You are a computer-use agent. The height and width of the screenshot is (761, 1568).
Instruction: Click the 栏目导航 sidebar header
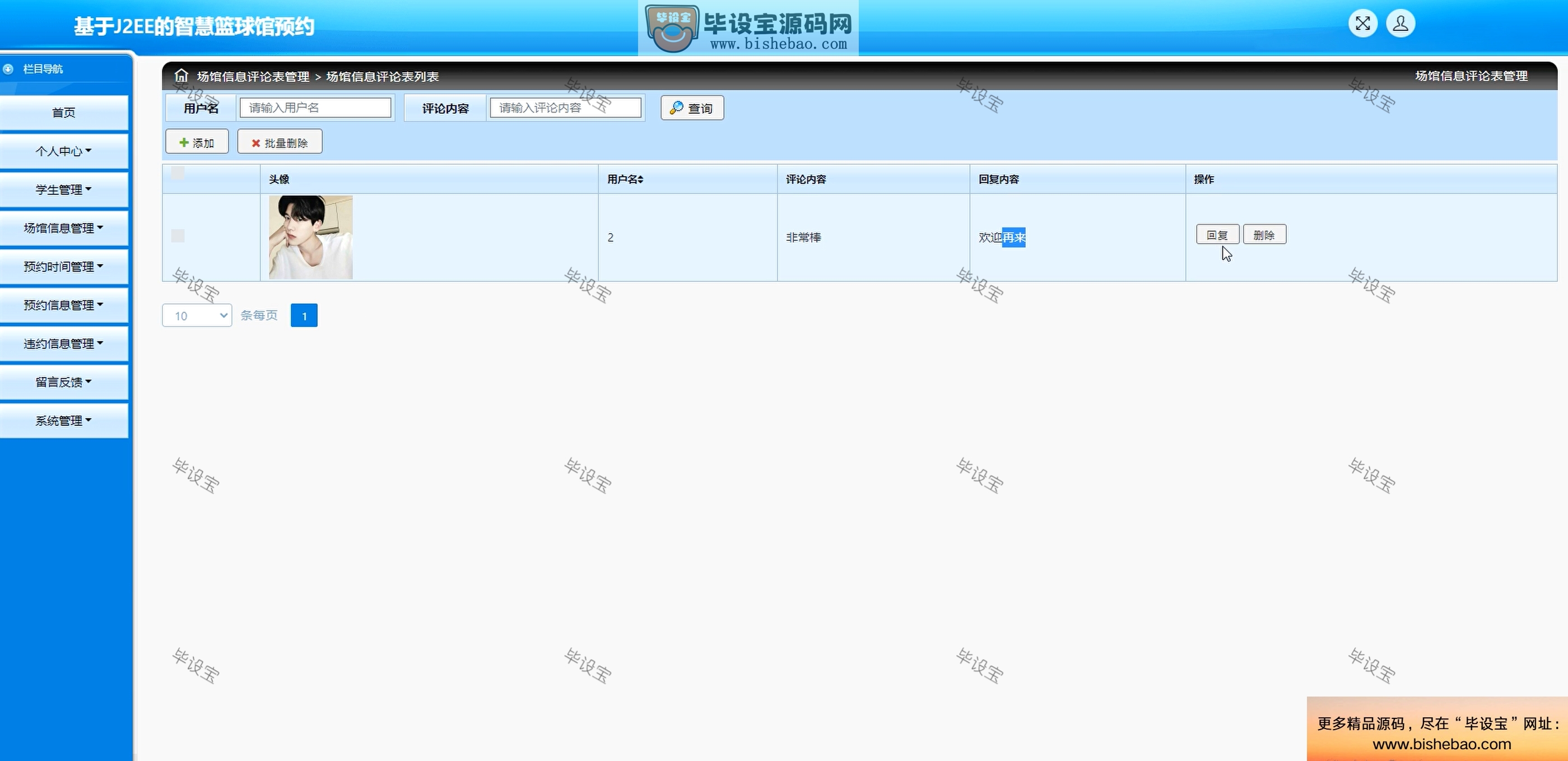[x=43, y=69]
